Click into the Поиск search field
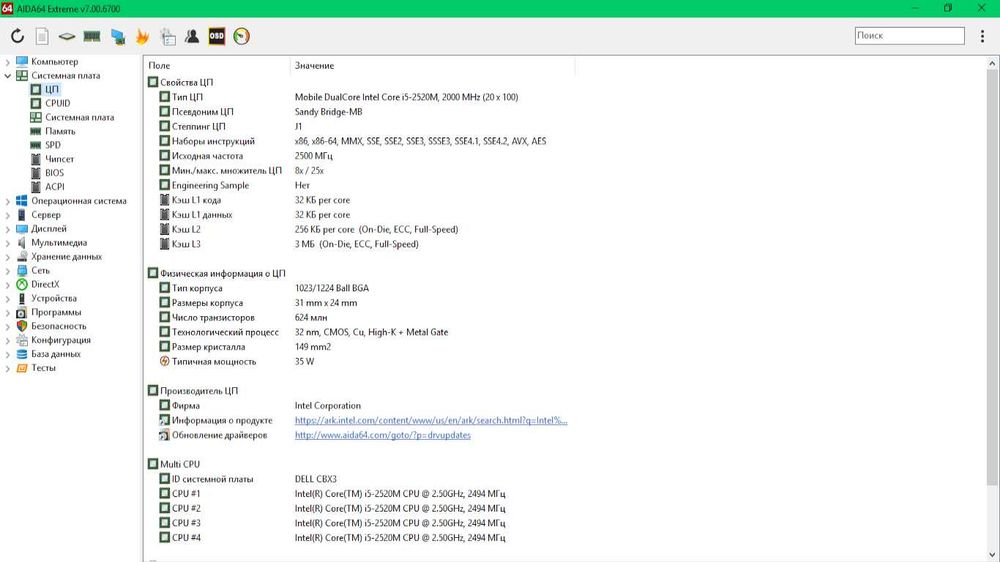 pyautogui.click(x=909, y=36)
